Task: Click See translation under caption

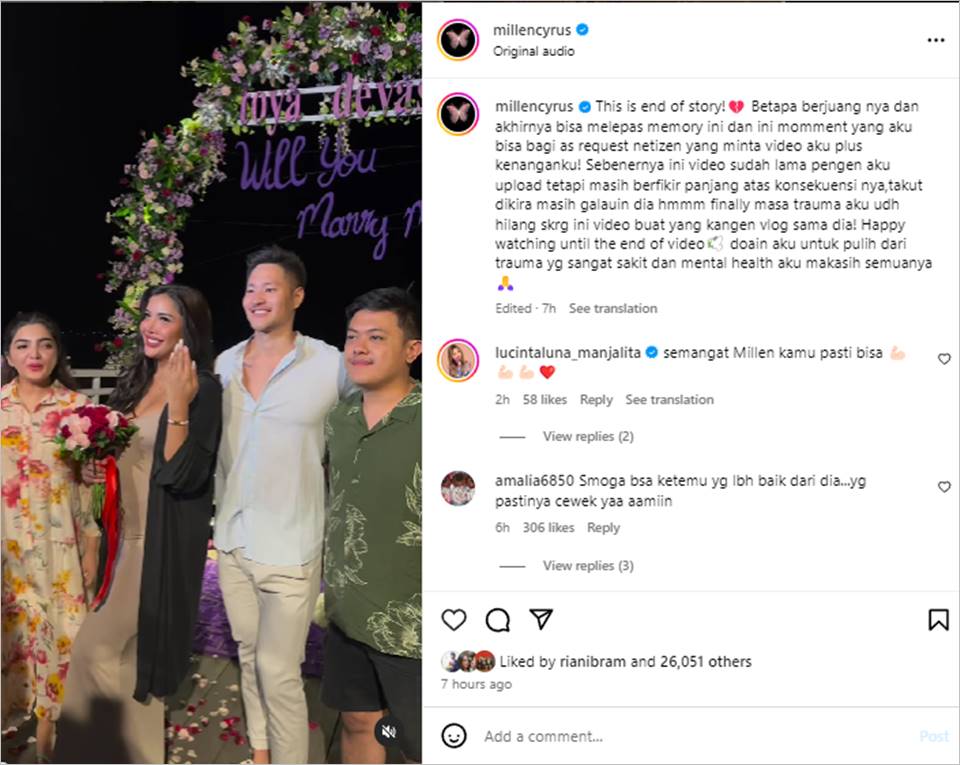Action: (x=613, y=308)
